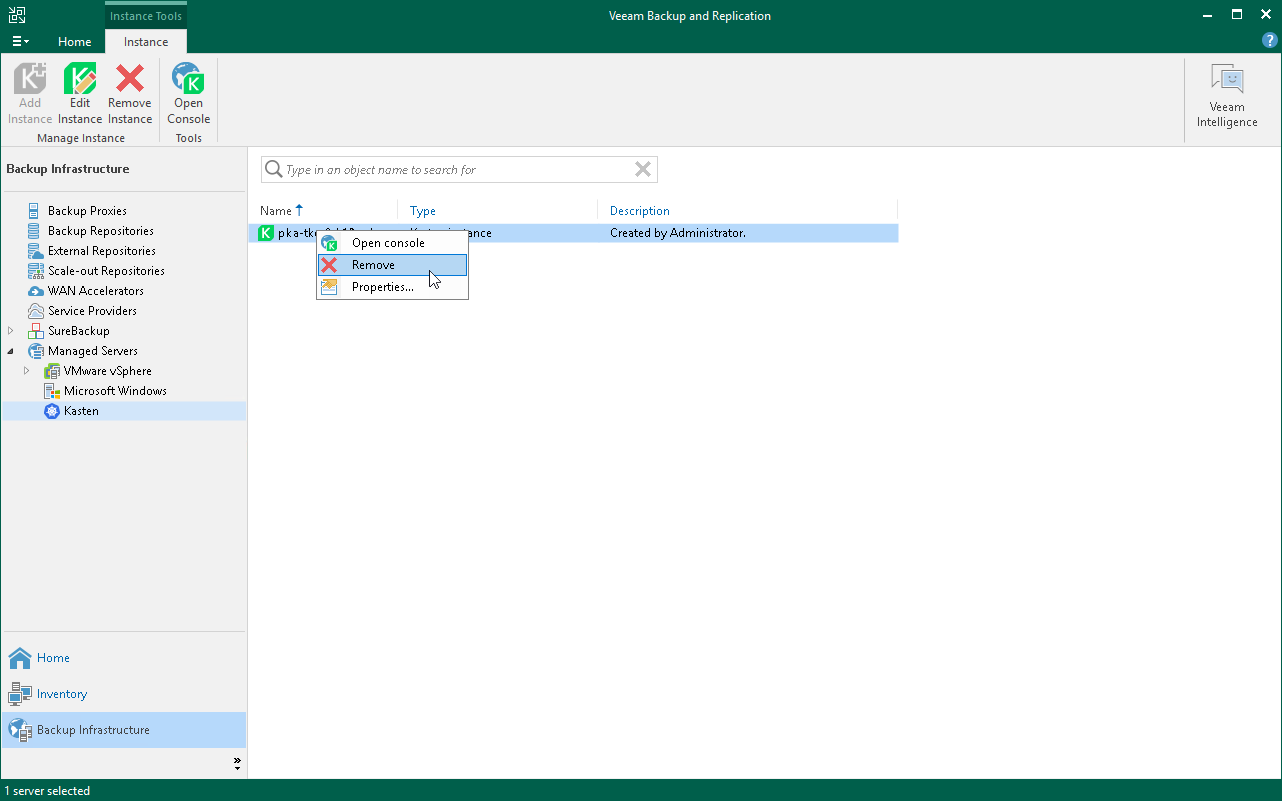The image size is (1282, 801).
Task: Click the Backup Repositories tree icon
Action: (36, 231)
